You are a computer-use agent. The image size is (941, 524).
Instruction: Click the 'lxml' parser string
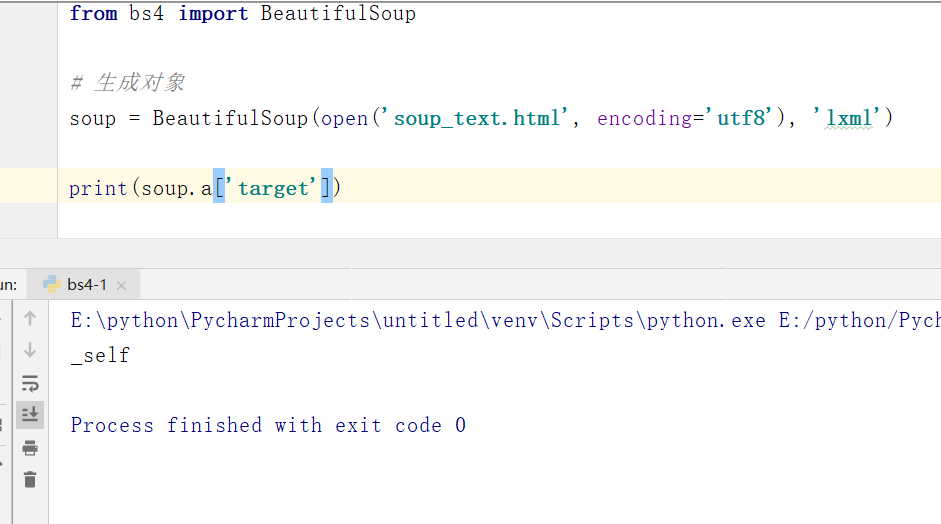[x=847, y=118]
